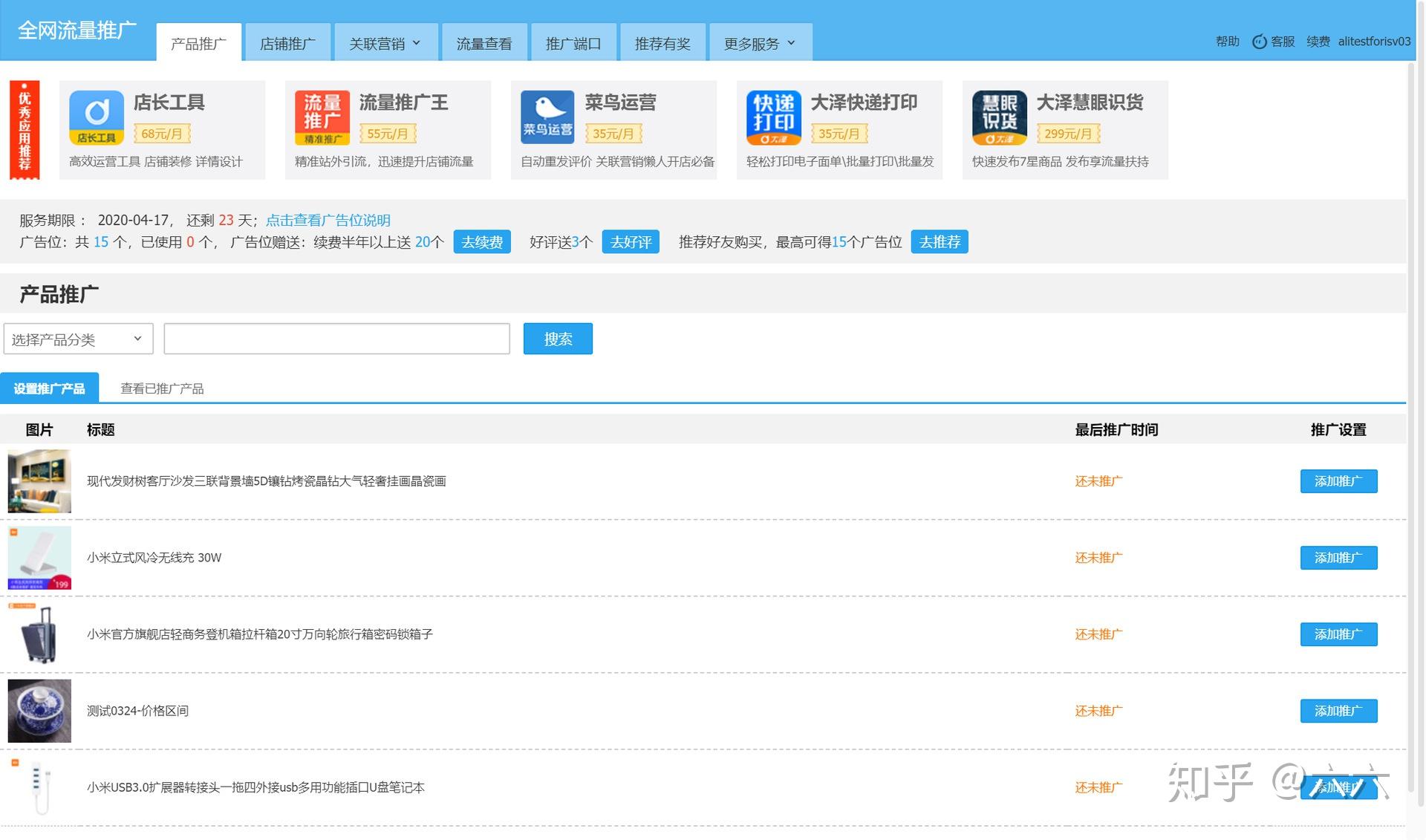Image resolution: width=1426 pixels, height=840 pixels.
Task: Click the 去续费 button
Action: tap(482, 242)
